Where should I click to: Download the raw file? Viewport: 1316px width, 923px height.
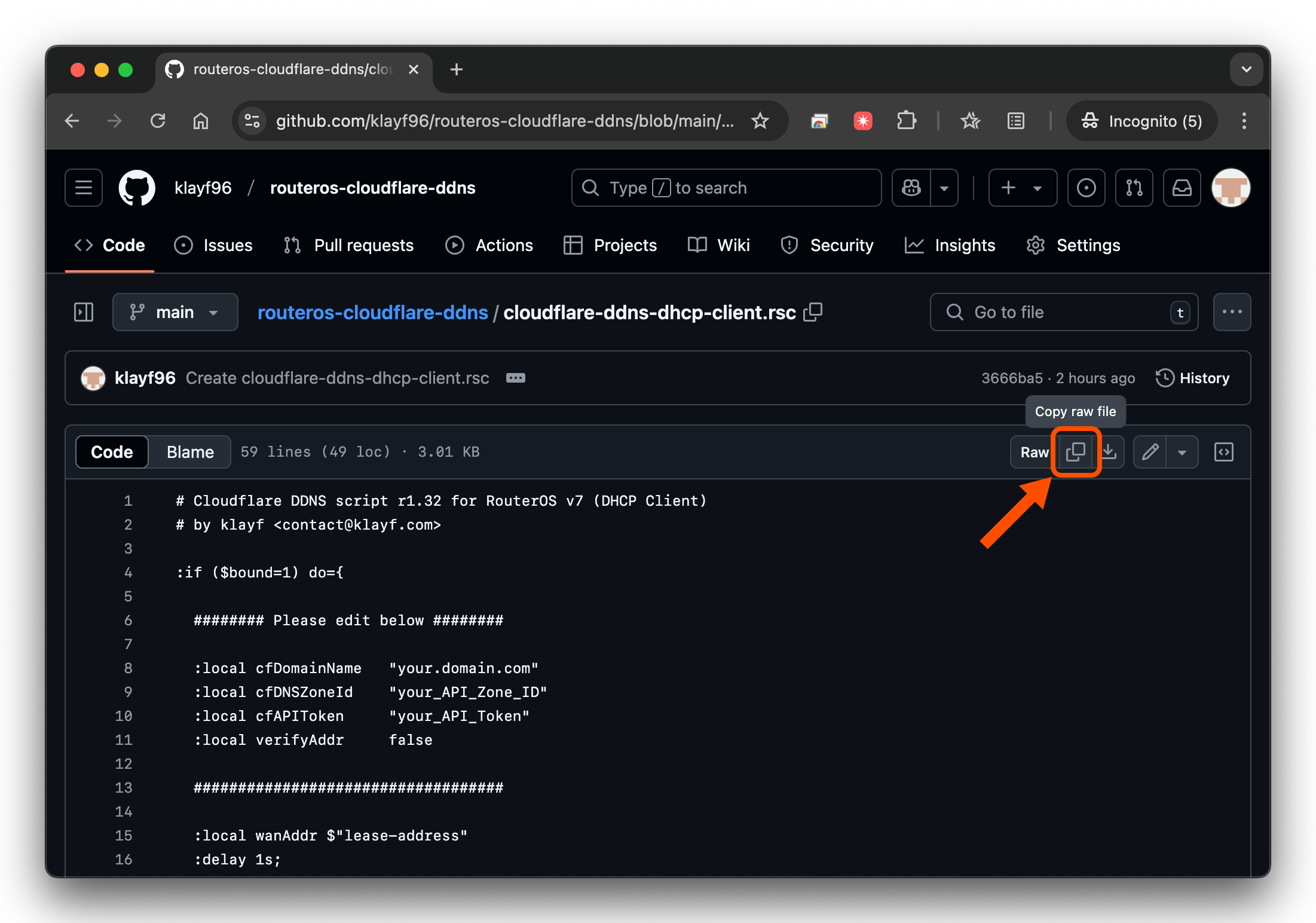point(1110,452)
